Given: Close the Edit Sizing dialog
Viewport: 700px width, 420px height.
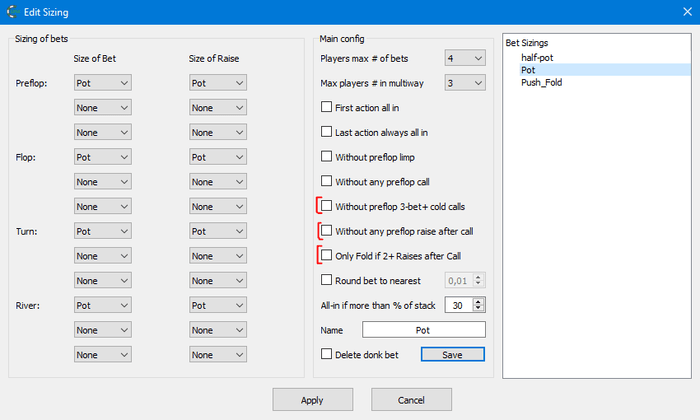Looking at the screenshot, I should [688, 12].
